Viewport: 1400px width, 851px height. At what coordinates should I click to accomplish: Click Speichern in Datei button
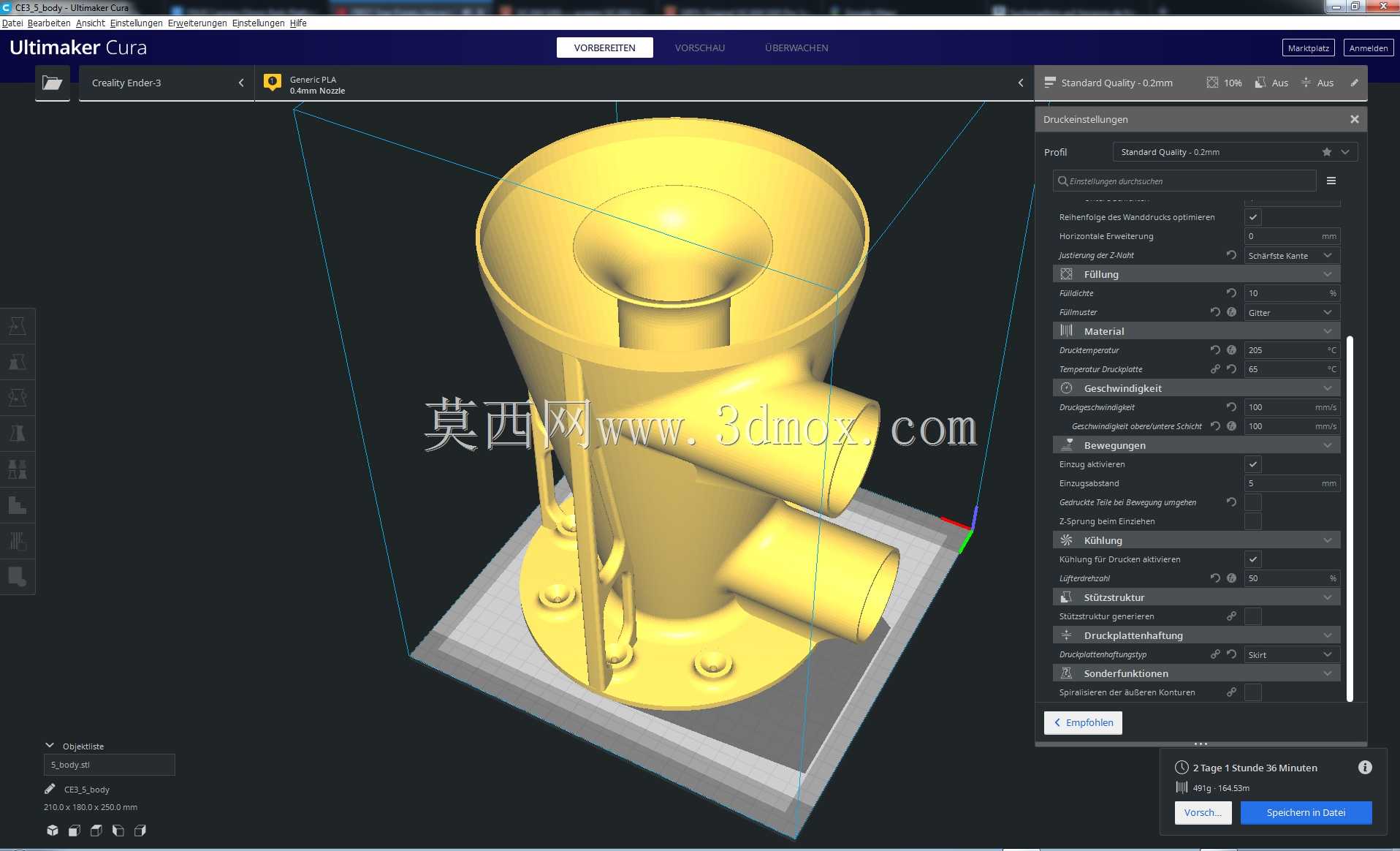pyautogui.click(x=1306, y=812)
